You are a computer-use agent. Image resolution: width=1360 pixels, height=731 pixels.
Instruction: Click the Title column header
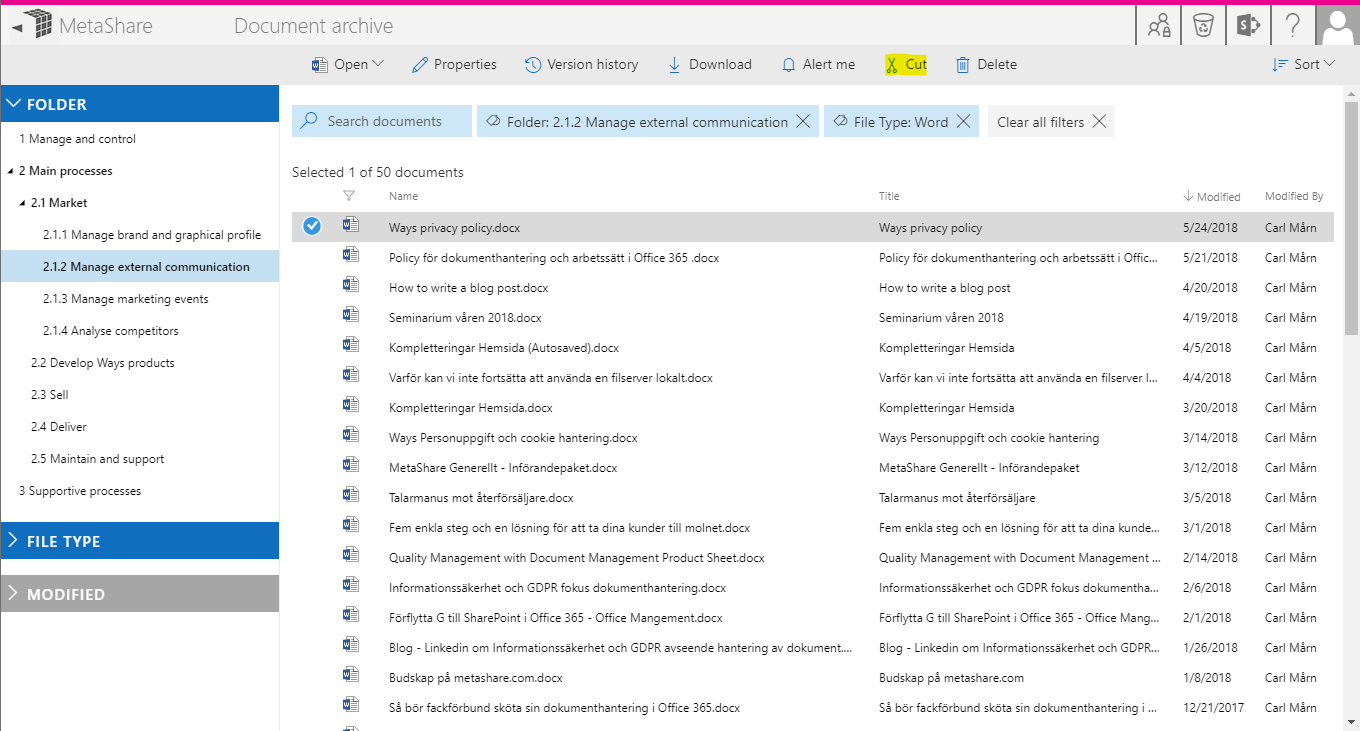click(x=889, y=196)
